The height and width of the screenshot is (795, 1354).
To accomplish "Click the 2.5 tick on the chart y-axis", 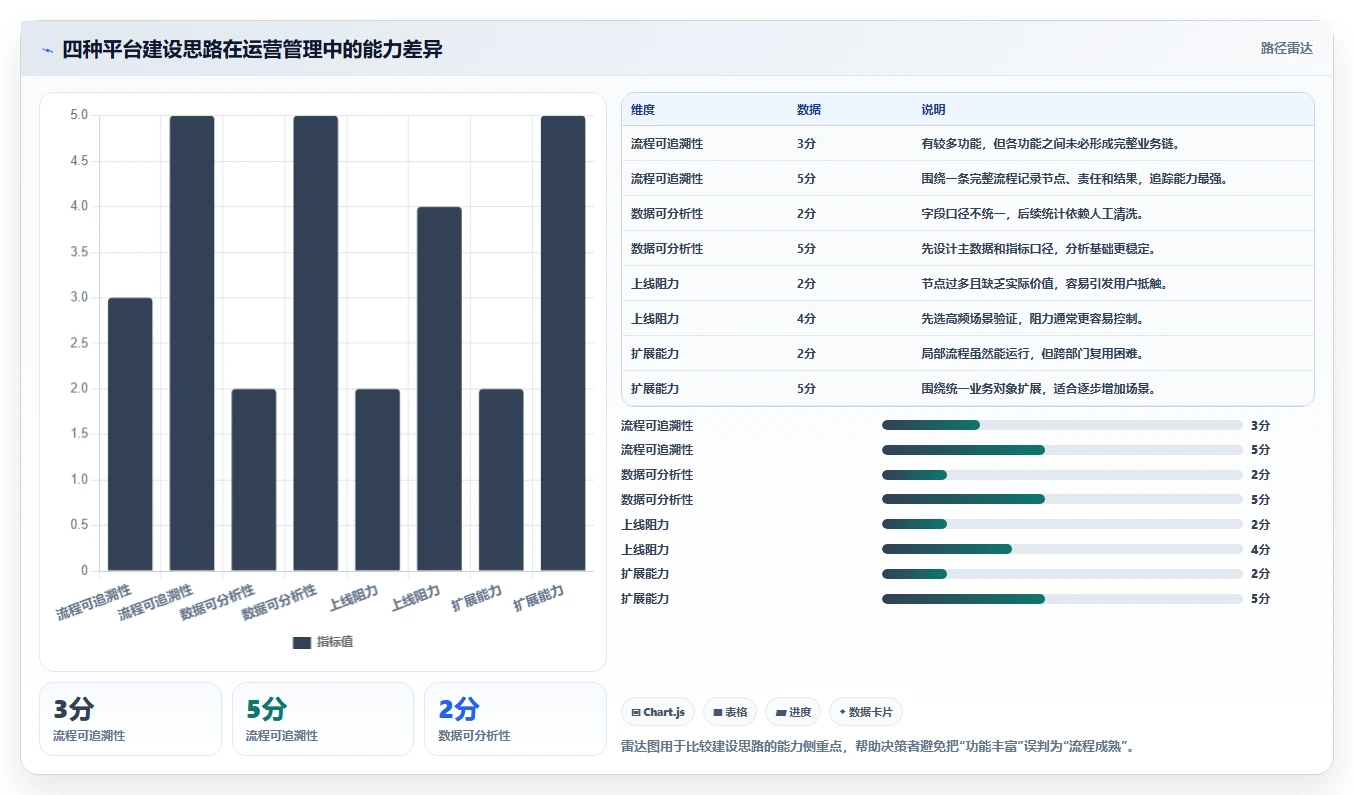I will (x=78, y=343).
